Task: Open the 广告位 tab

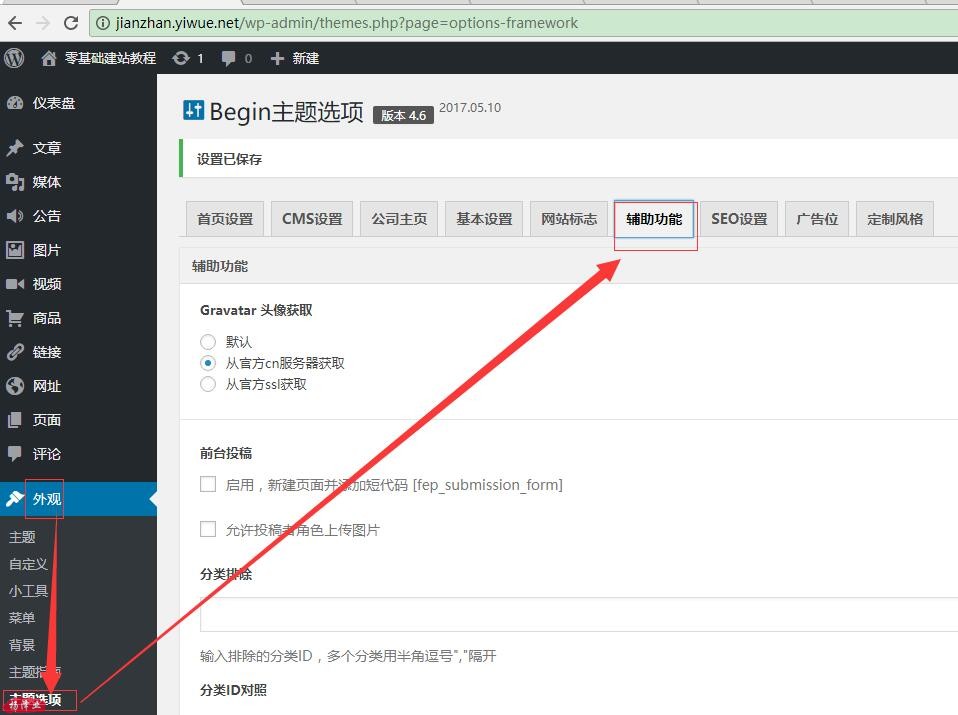Action: pyautogui.click(x=817, y=219)
